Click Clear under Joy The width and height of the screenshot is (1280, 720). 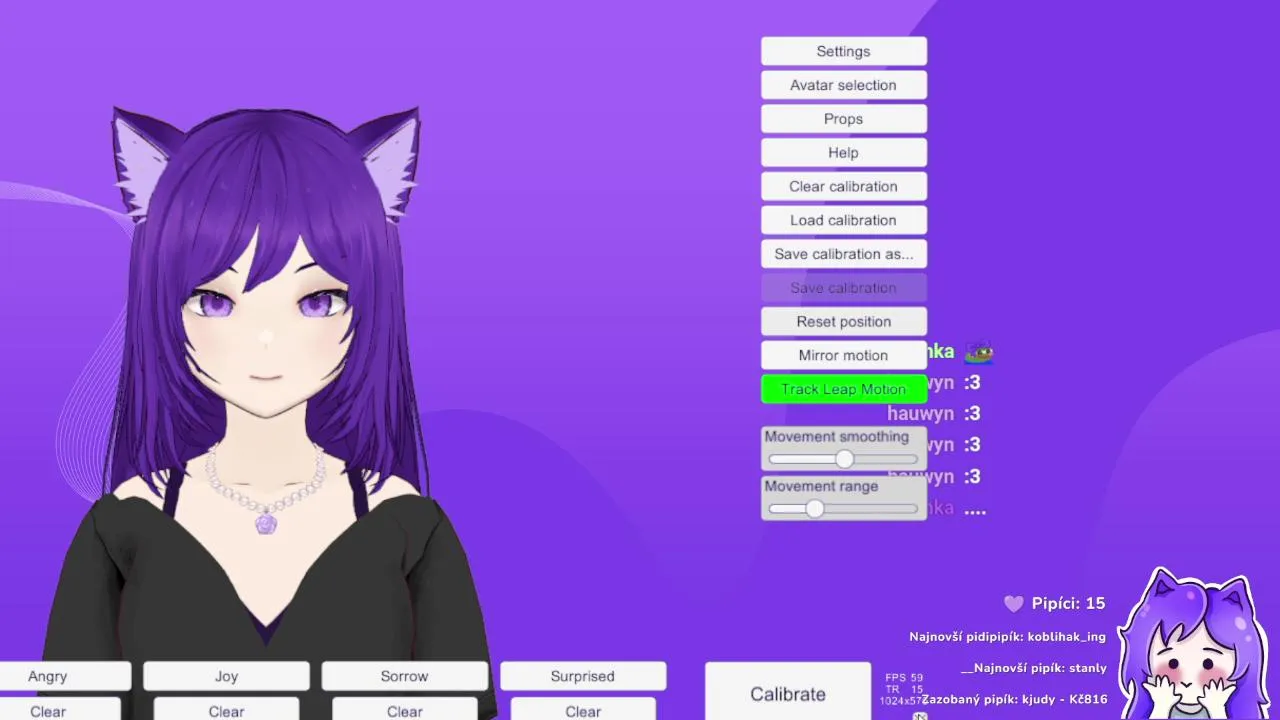[x=226, y=709]
